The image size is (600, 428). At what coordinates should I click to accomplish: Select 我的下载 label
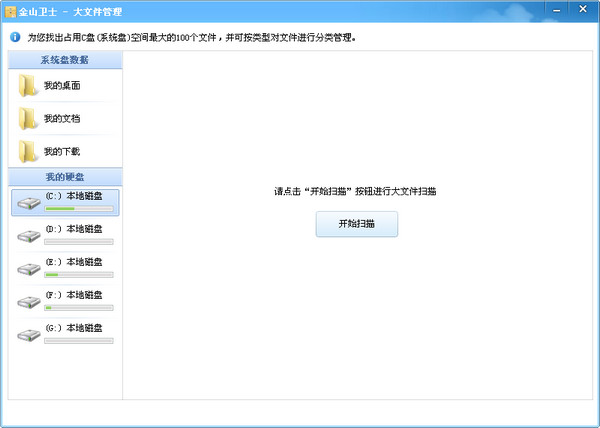click(62, 151)
